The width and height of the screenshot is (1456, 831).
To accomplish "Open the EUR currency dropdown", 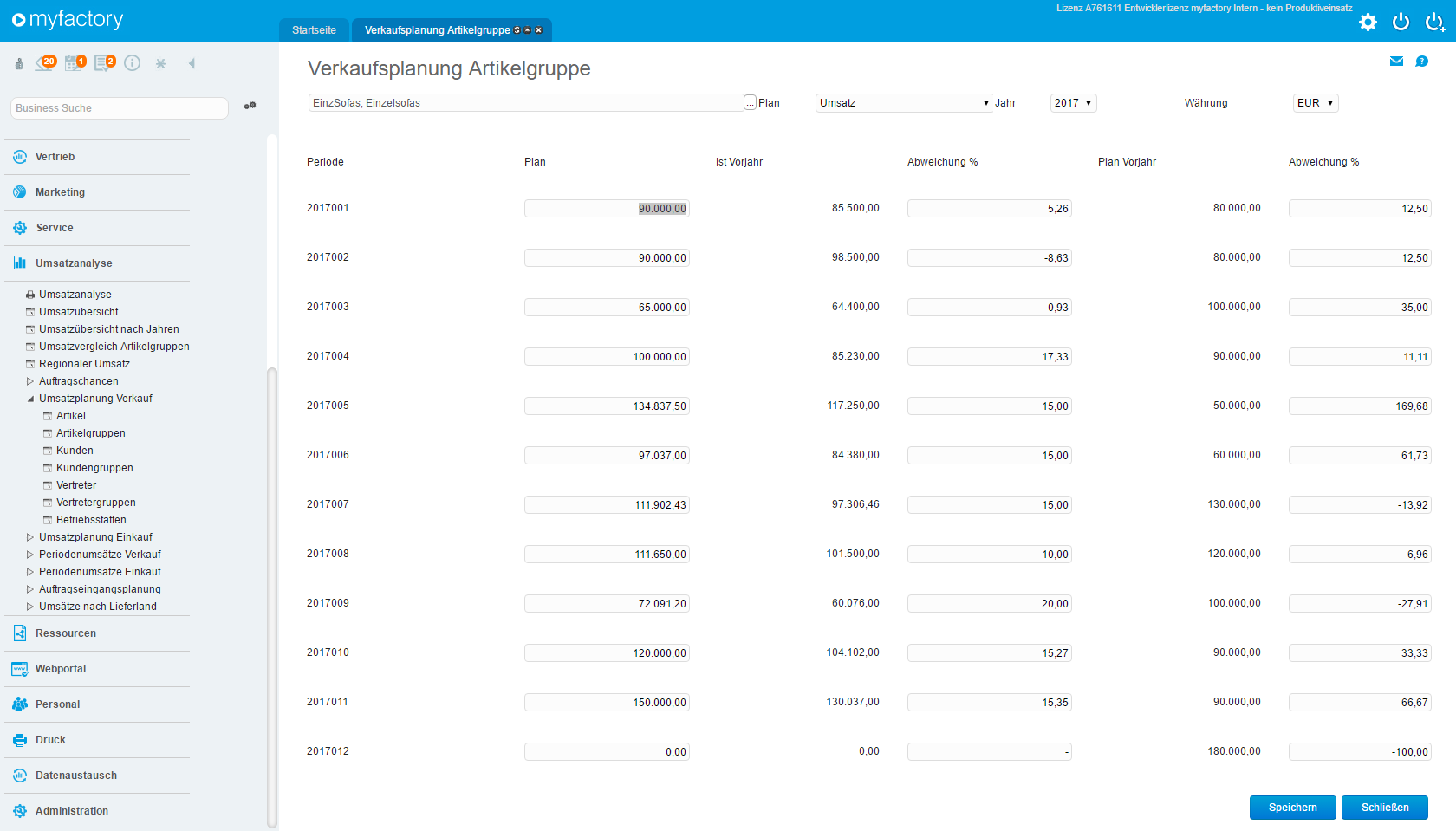I will [1315, 103].
